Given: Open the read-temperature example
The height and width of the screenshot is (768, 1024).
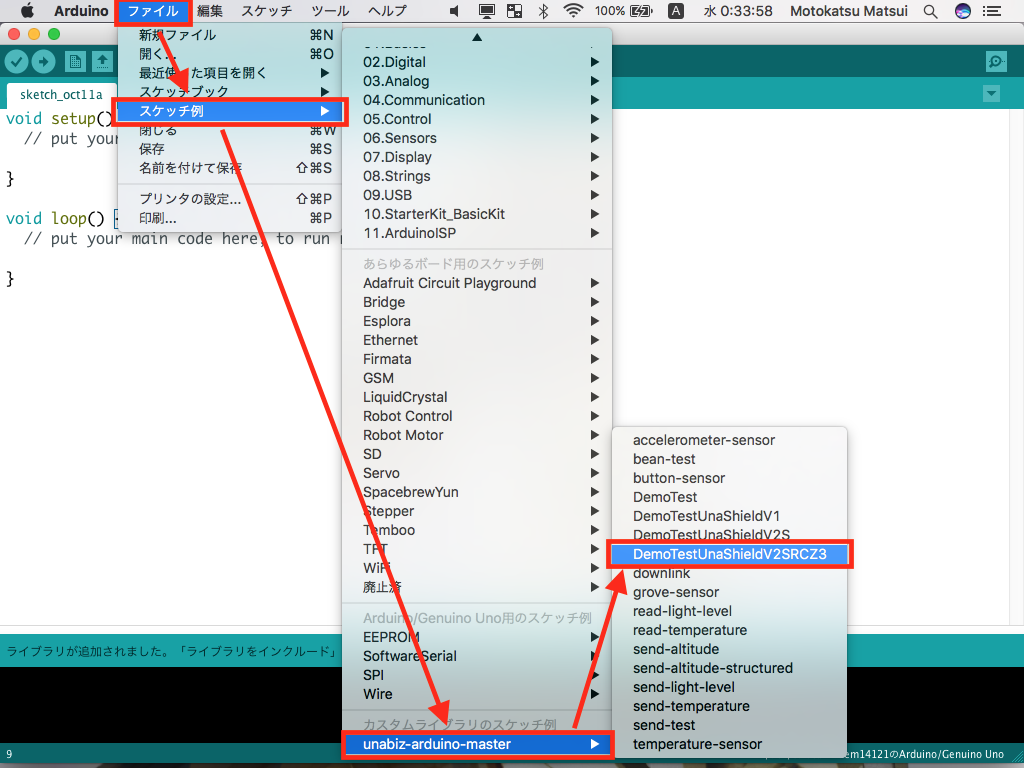Looking at the screenshot, I should 729,630.
